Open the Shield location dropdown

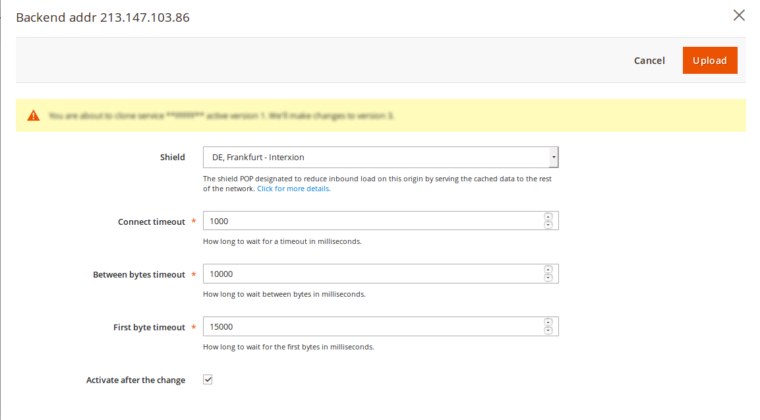point(380,157)
